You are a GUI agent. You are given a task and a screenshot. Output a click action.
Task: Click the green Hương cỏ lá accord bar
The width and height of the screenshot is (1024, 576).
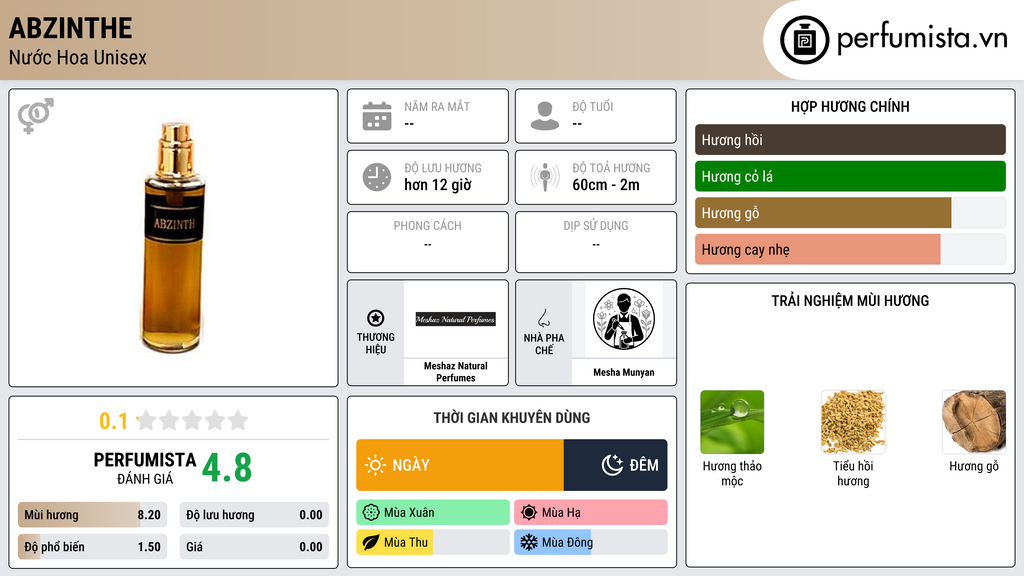850,176
